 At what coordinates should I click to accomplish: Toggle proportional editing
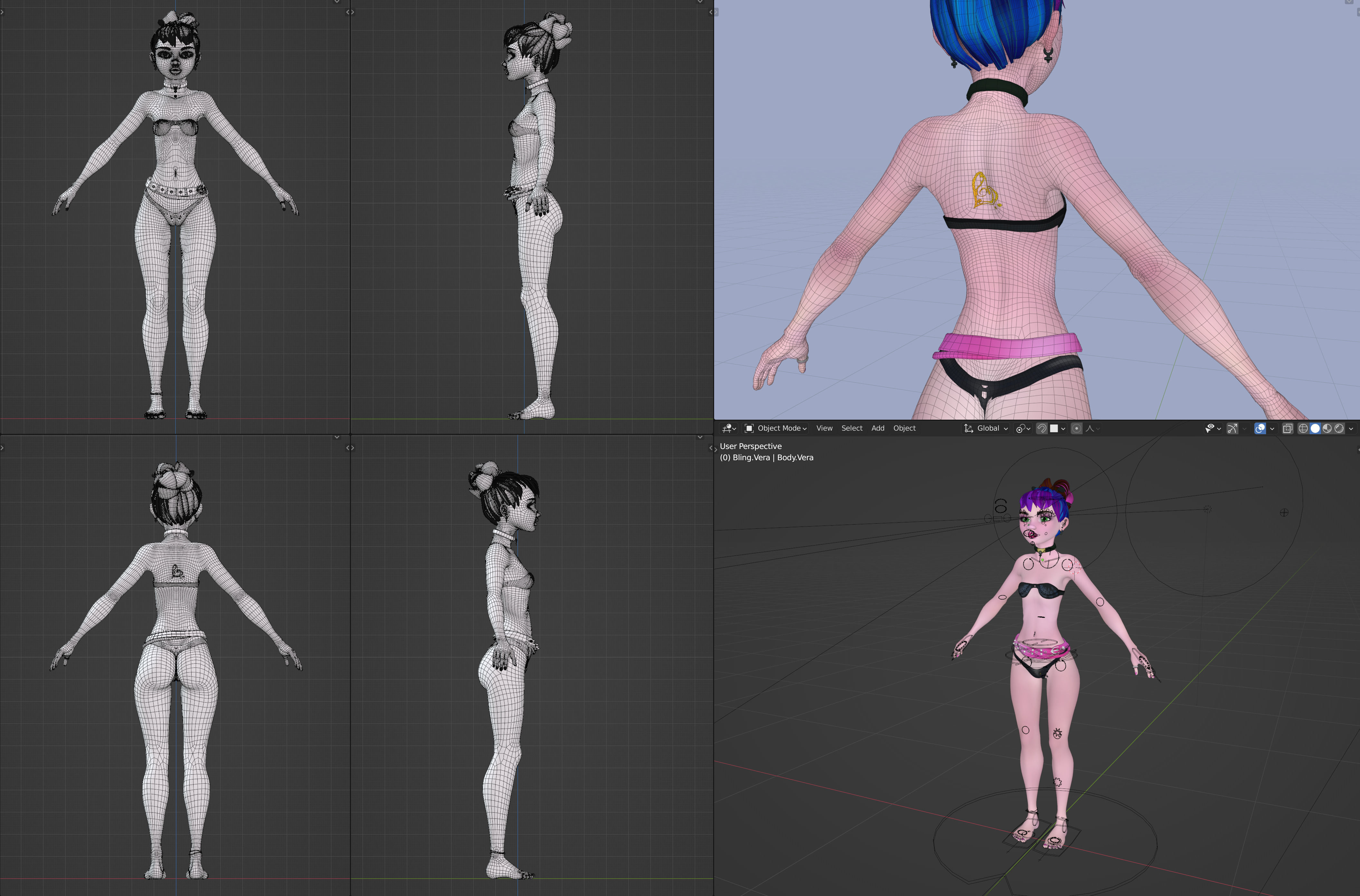(x=1076, y=429)
